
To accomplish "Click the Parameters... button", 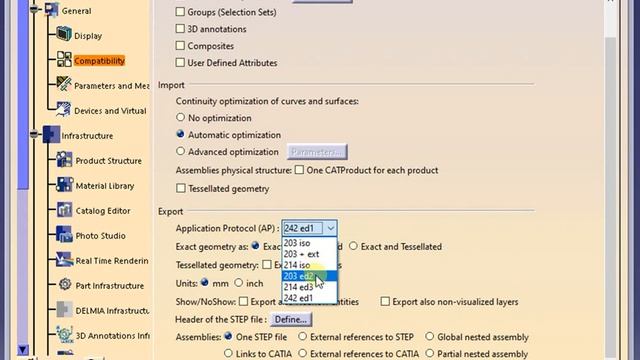I will coord(317,152).
